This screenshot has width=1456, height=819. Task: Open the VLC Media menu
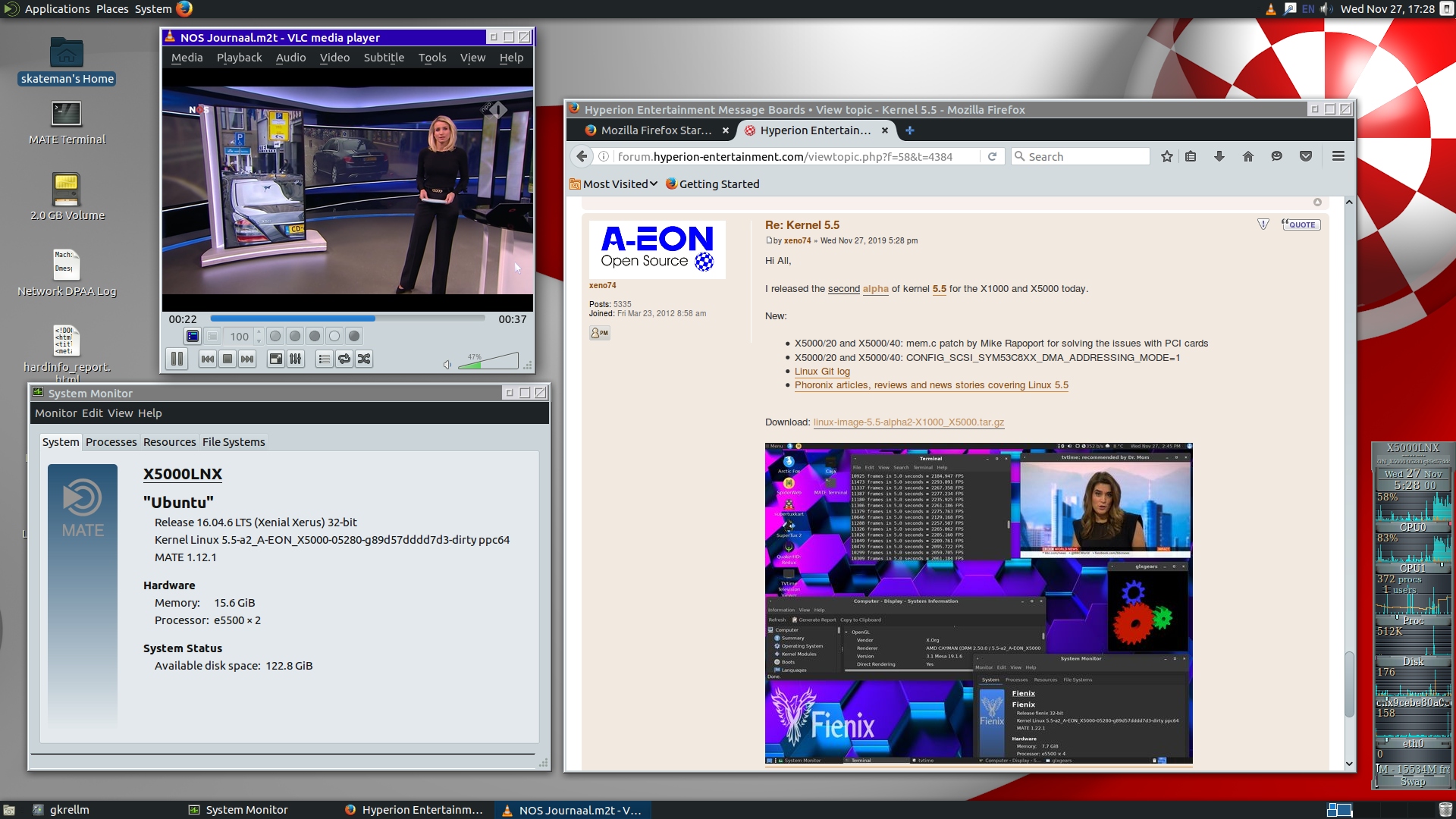point(187,58)
